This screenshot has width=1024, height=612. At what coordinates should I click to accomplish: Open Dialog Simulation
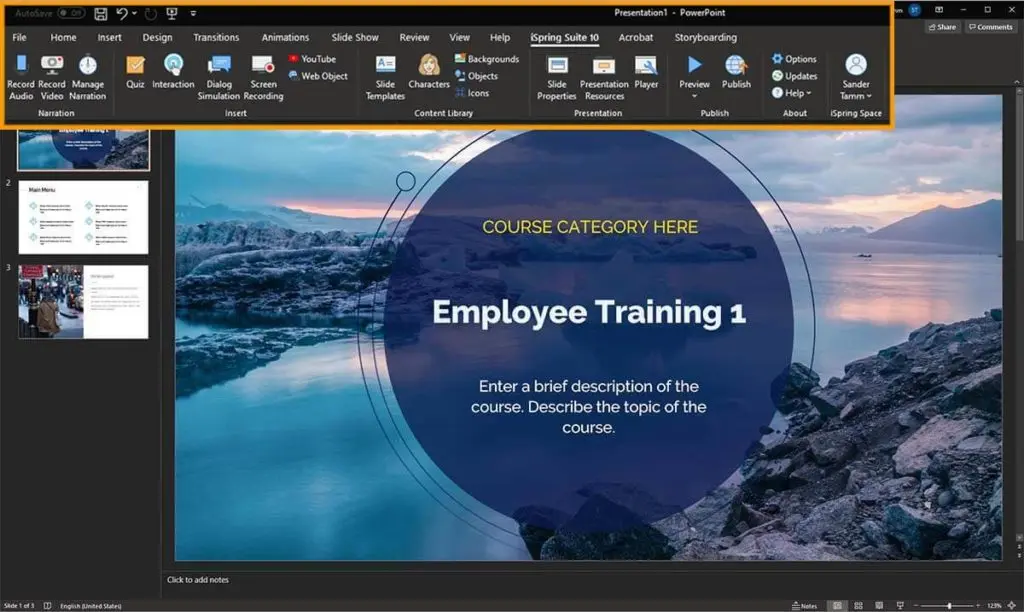click(x=219, y=78)
